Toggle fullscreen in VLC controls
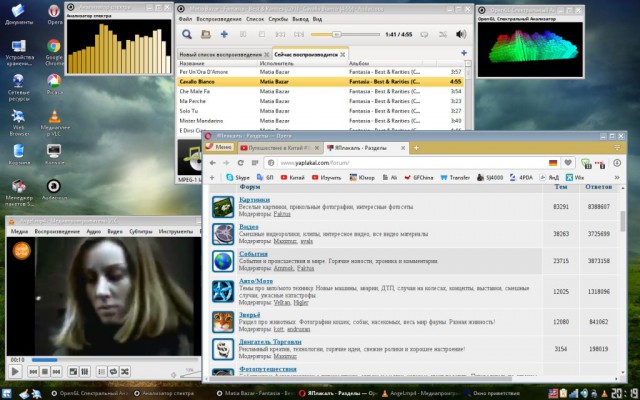This screenshot has width=640, height=400. click(73, 372)
